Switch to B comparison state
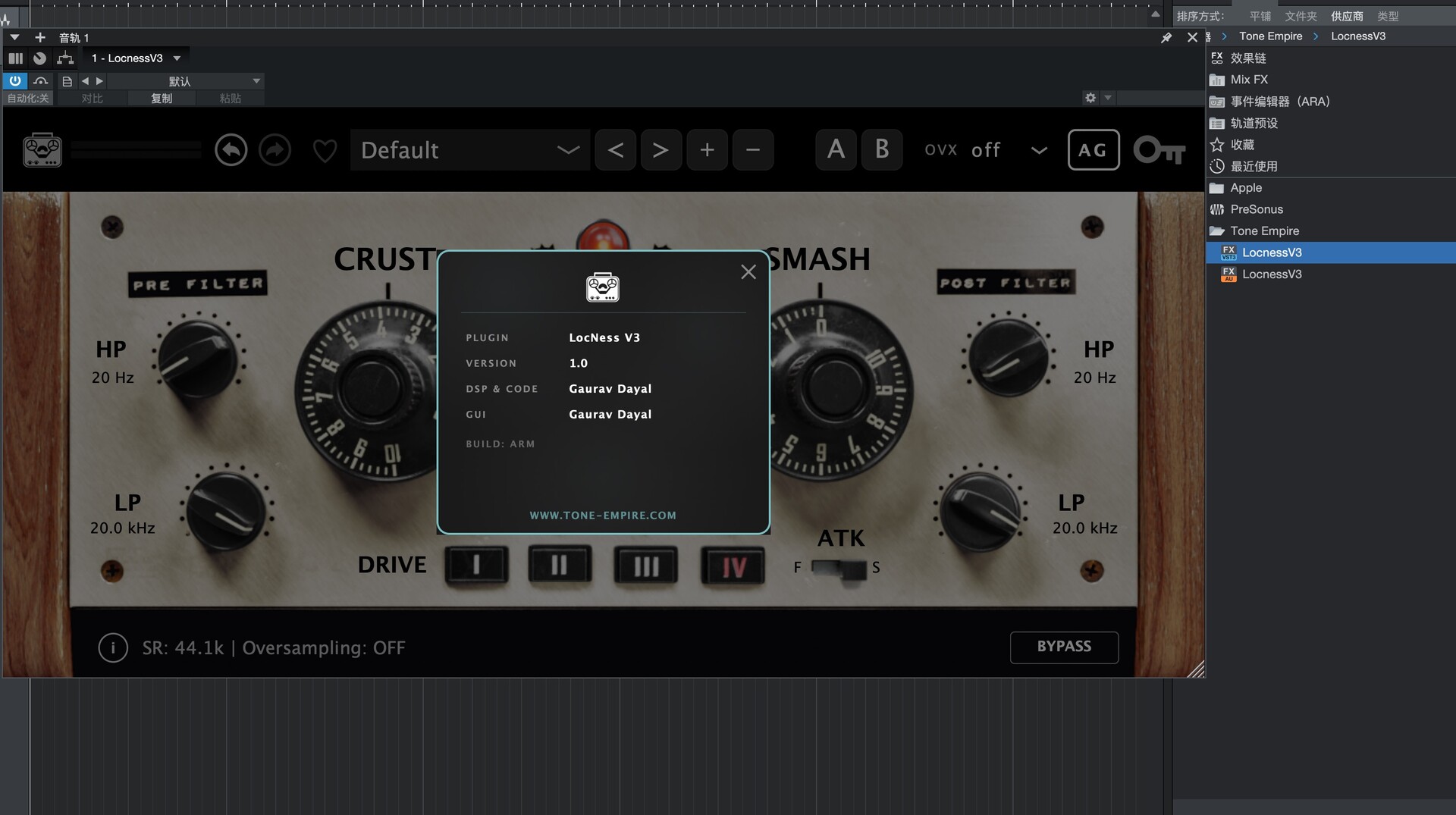Image resolution: width=1456 pixels, height=815 pixels. click(x=882, y=149)
